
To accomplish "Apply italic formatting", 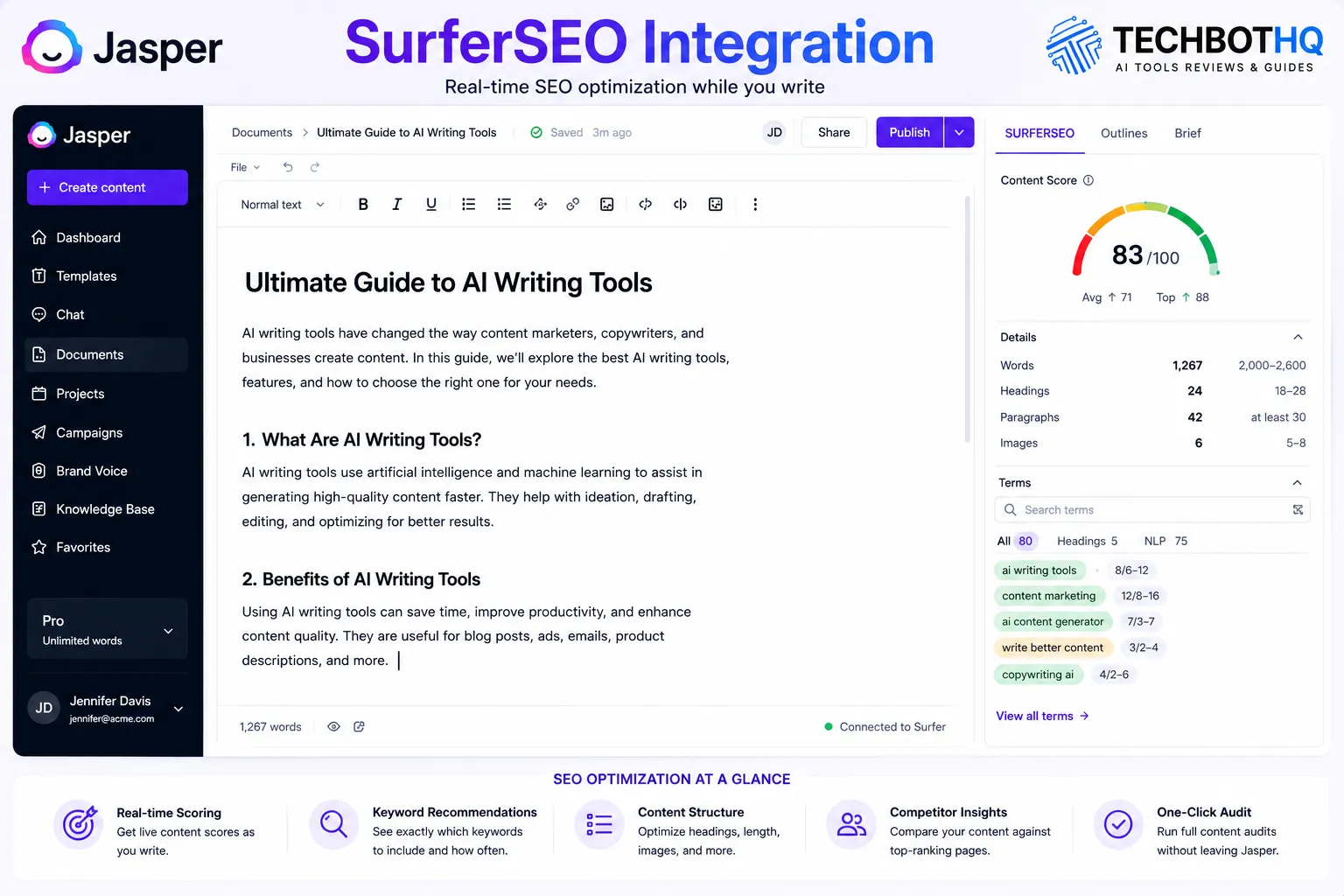I will (397, 204).
